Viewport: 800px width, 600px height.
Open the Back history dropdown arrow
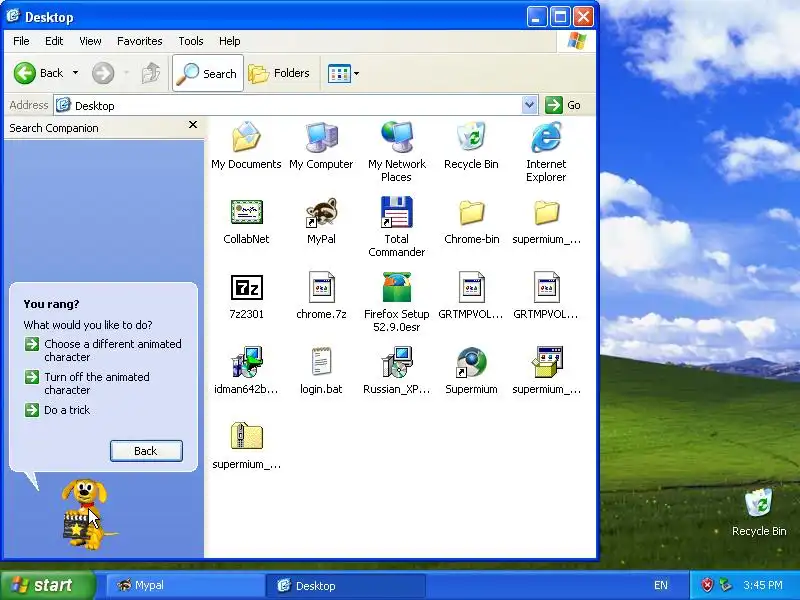coord(76,73)
